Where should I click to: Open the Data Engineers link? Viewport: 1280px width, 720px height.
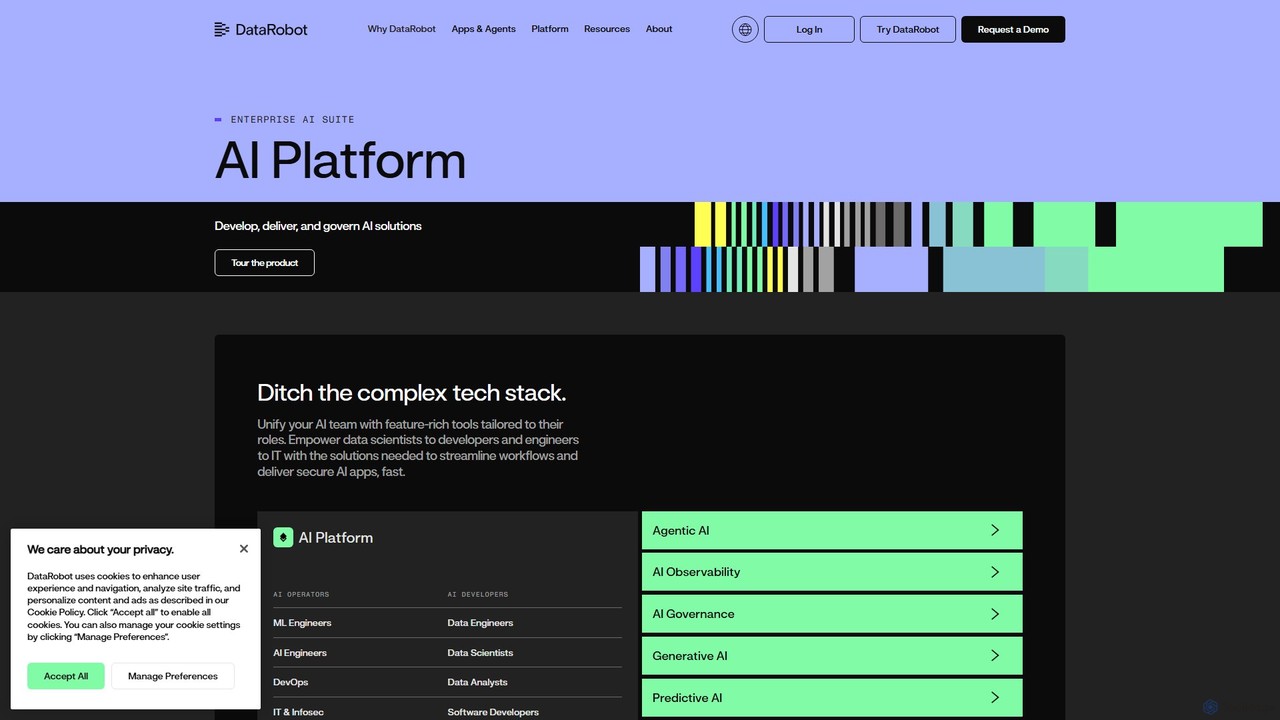coord(480,623)
